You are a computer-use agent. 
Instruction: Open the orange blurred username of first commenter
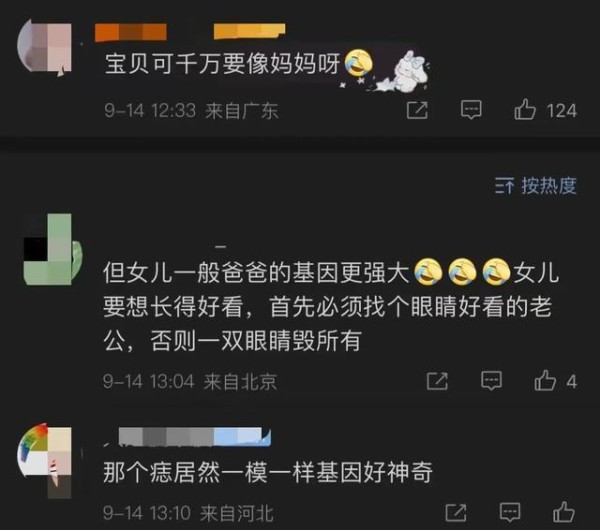130,32
